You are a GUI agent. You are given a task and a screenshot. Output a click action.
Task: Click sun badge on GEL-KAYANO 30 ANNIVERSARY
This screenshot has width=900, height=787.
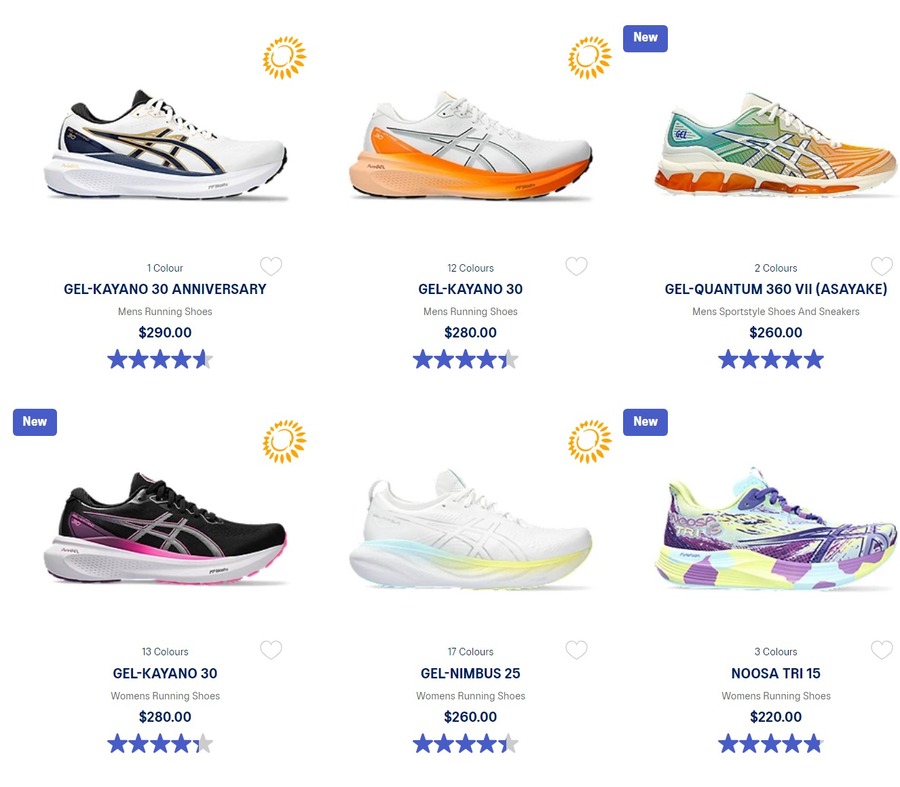click(x=285, y=57)
